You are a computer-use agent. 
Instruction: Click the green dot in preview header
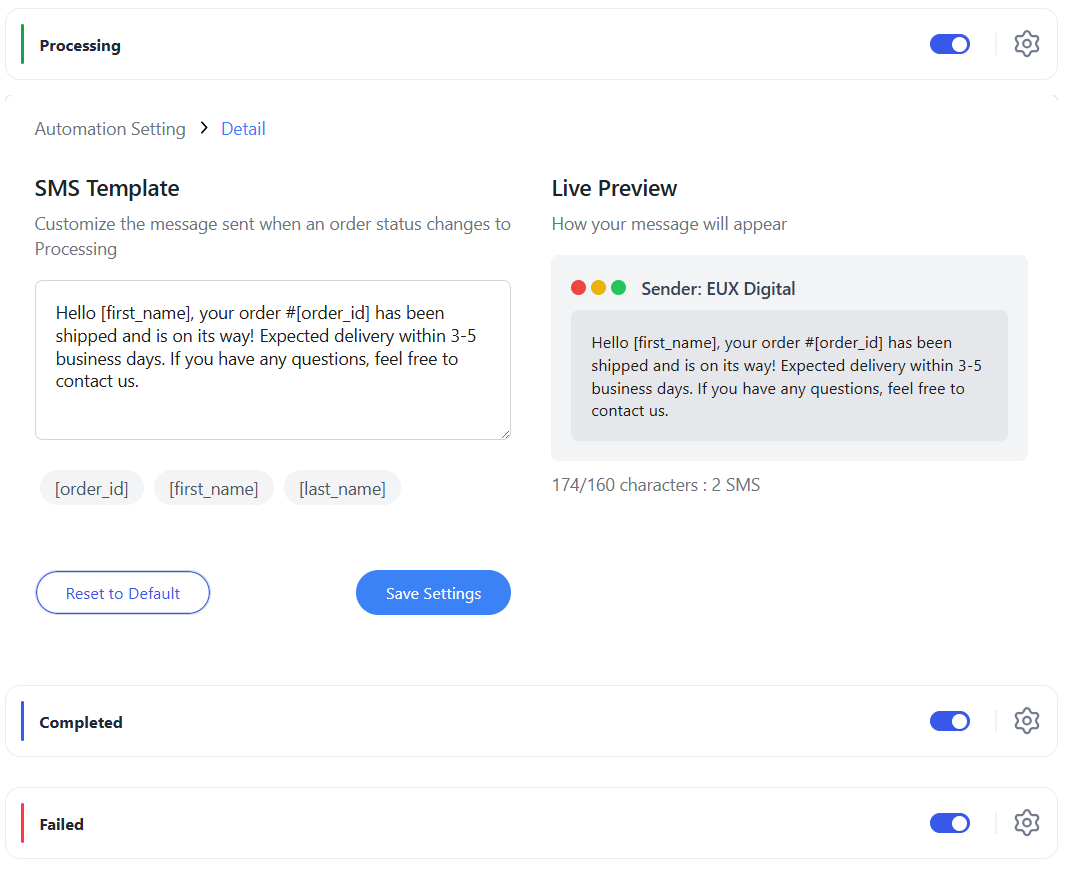click(x=618, y=288)
